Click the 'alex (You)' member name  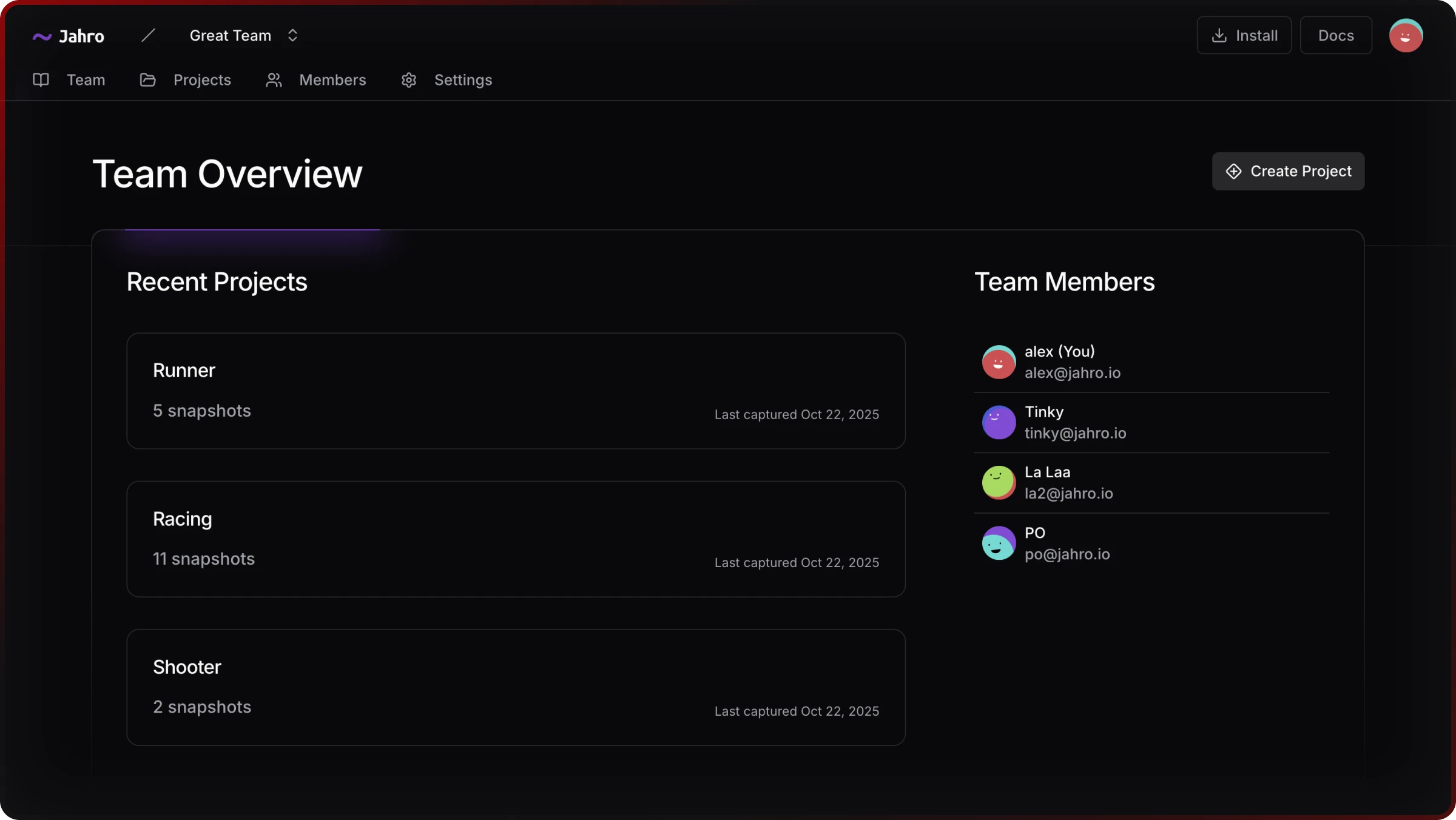(1060, 352)
